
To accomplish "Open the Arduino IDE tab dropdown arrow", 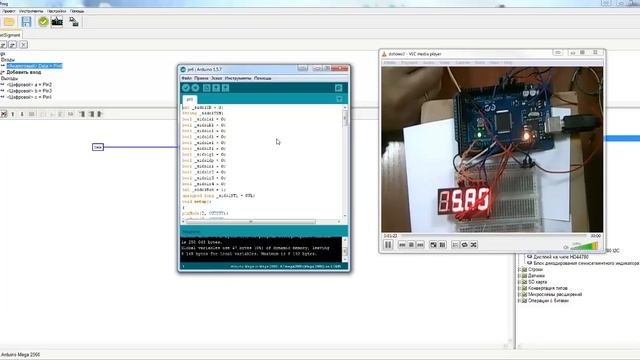I will [x=339, y=99].
